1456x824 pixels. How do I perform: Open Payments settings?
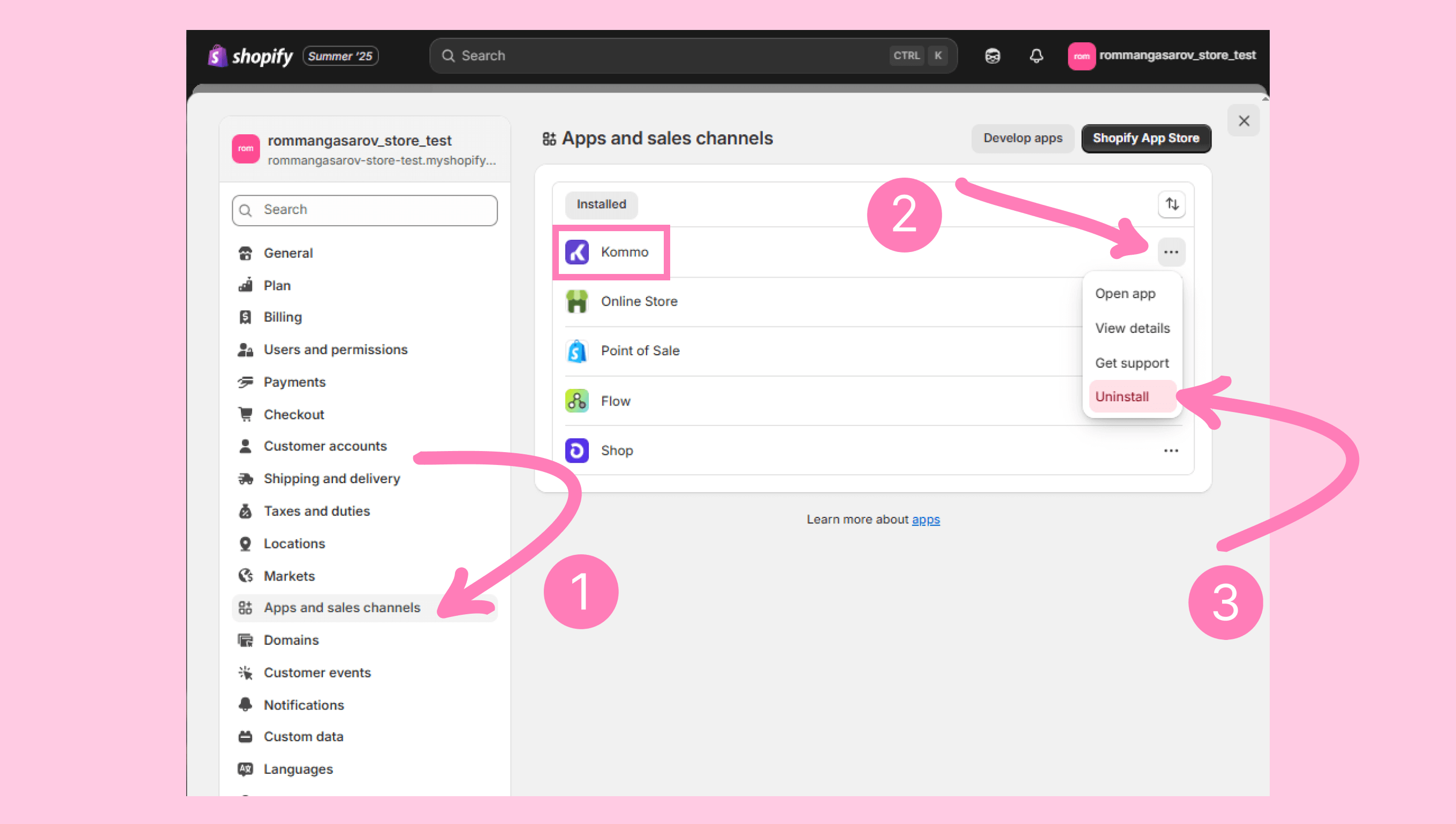[365, 382]
